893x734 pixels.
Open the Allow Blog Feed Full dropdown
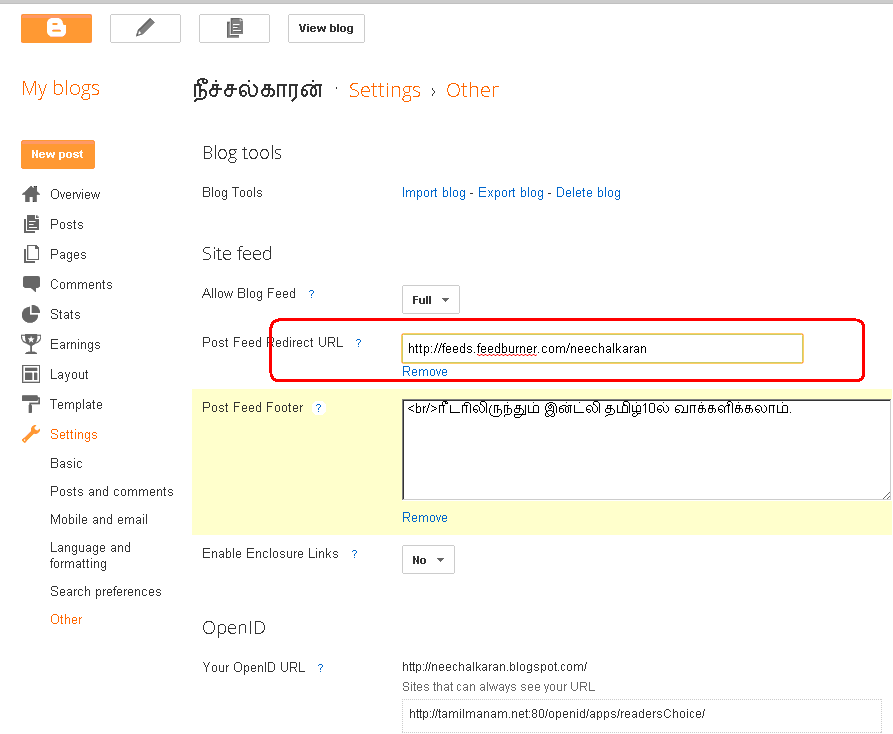point(431,300)
